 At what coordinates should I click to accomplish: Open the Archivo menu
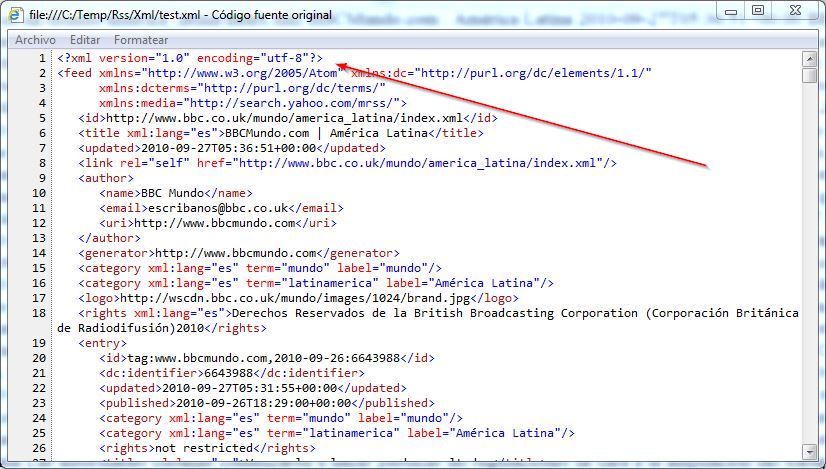(x=35, y=39)
